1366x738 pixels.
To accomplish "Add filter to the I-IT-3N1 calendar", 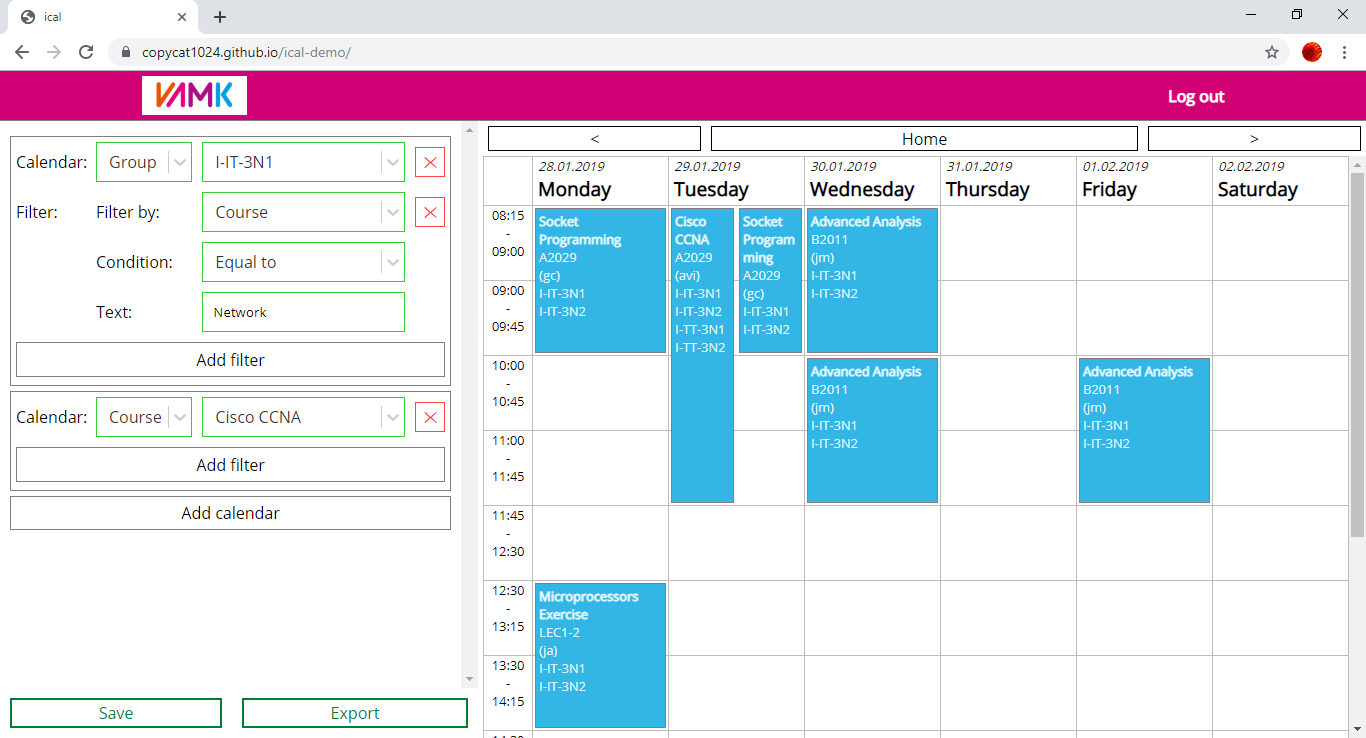I will pyautogui.click(x=230, y=360).
